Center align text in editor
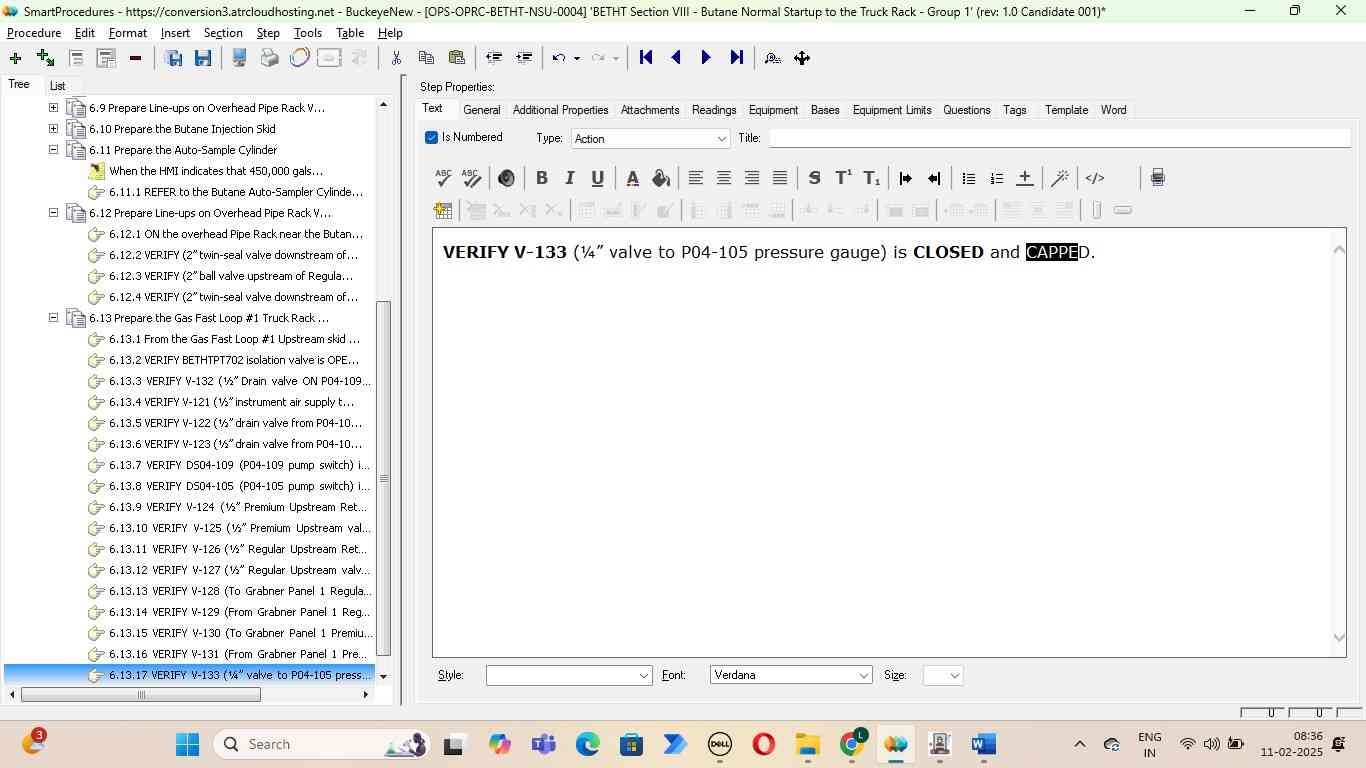The image size is (1366, 768). click(x=723, y=178)
